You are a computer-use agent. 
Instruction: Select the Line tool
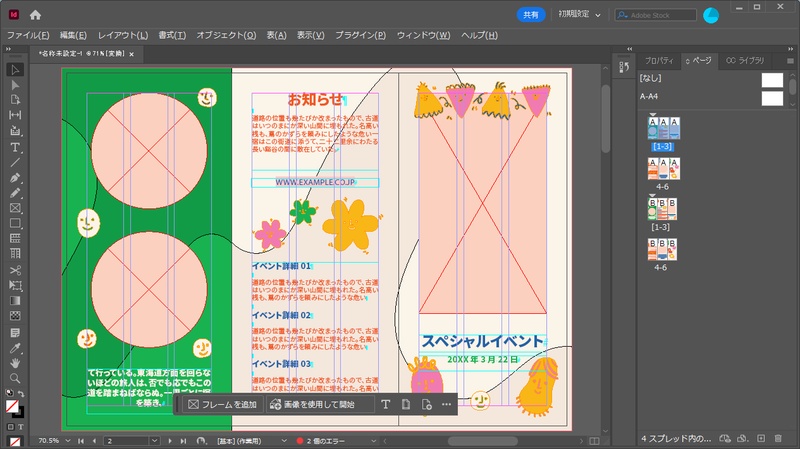click(15, 163)
